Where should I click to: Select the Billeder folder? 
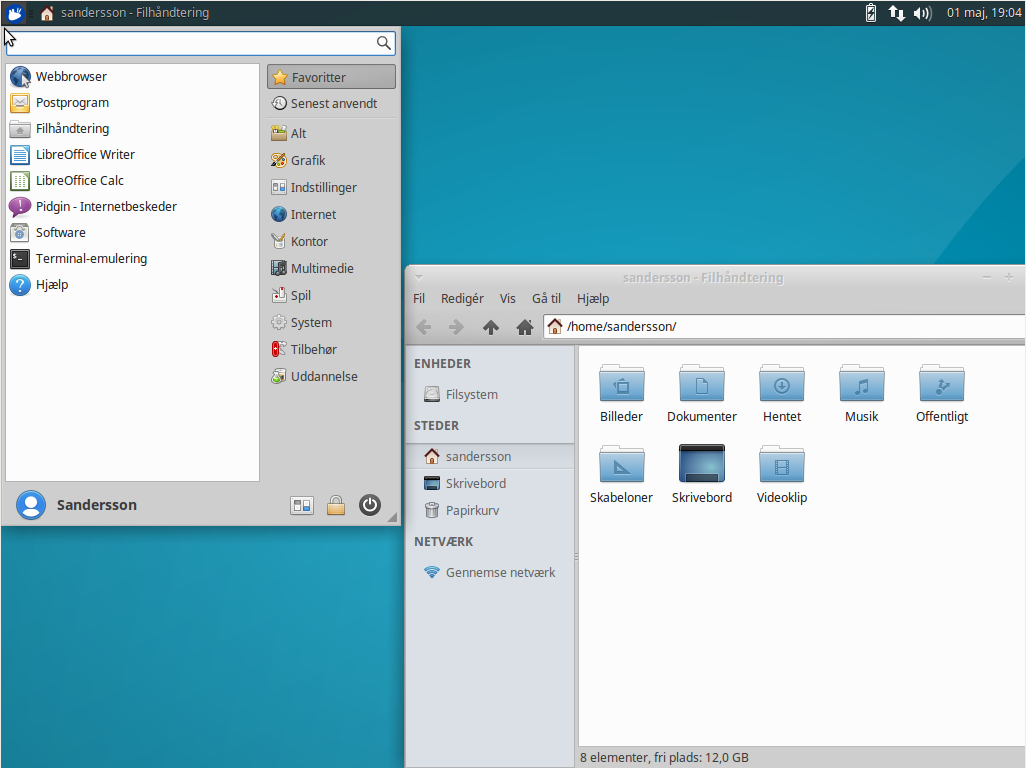(x=622, y=394)
